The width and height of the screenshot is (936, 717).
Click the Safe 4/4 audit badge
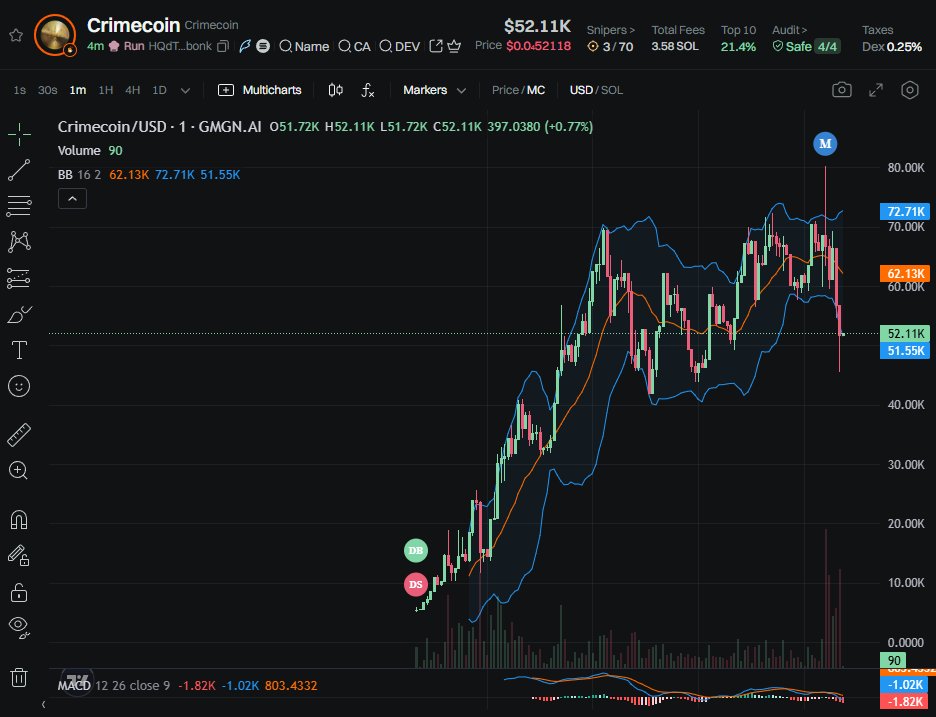(x=806, y=46)
